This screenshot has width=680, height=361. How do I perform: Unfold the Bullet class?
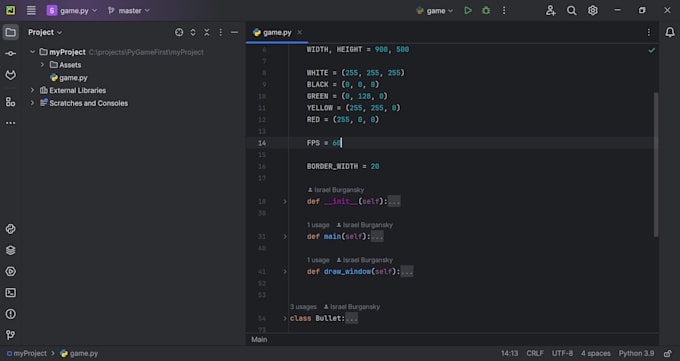tap(285, 318)
